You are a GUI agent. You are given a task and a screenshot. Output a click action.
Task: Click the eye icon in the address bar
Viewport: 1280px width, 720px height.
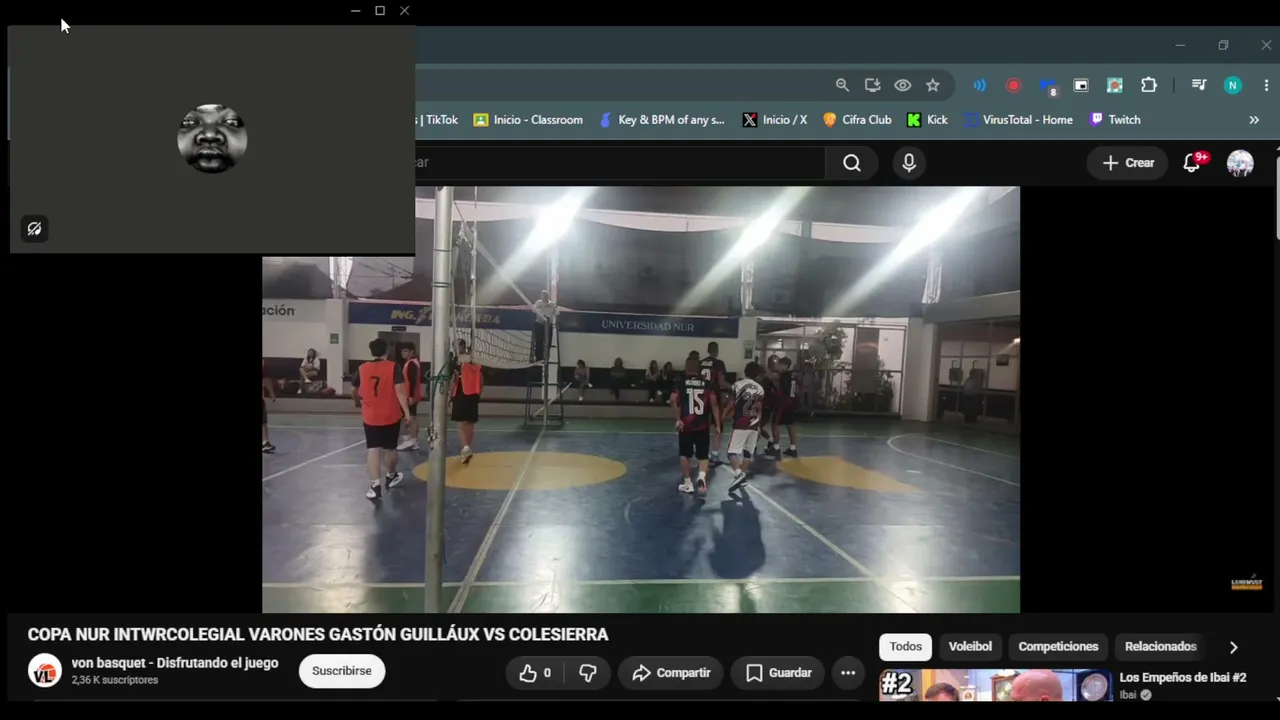pyautogui.click(x=902, y=85)
